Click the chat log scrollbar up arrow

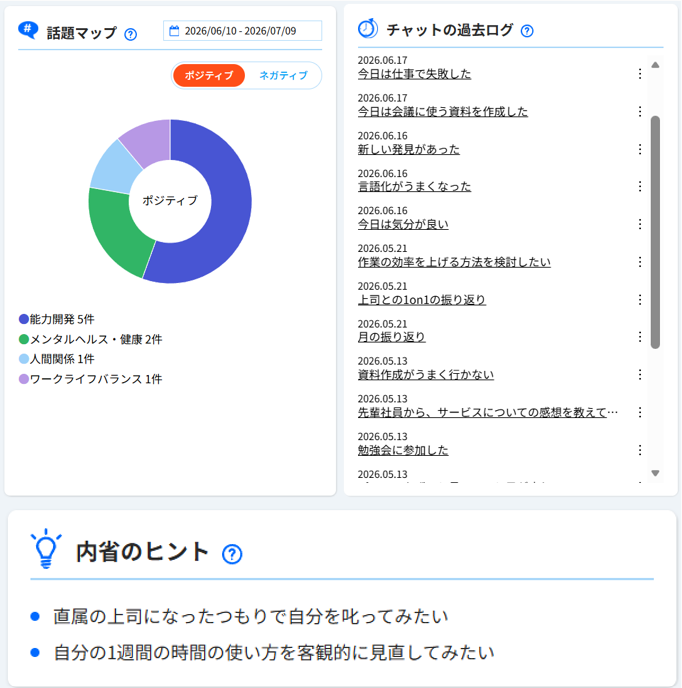tap(655, 65)
